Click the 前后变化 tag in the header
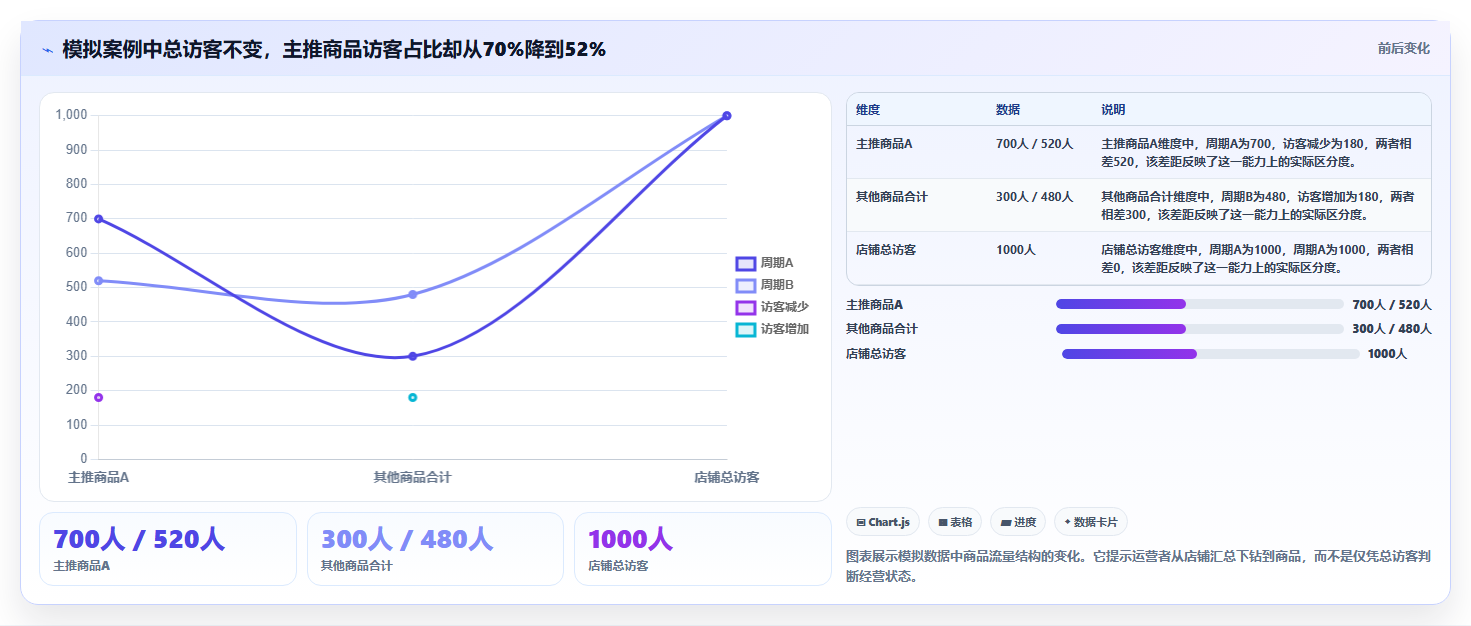This screenshot has height=626, width=1471. 1403,48
